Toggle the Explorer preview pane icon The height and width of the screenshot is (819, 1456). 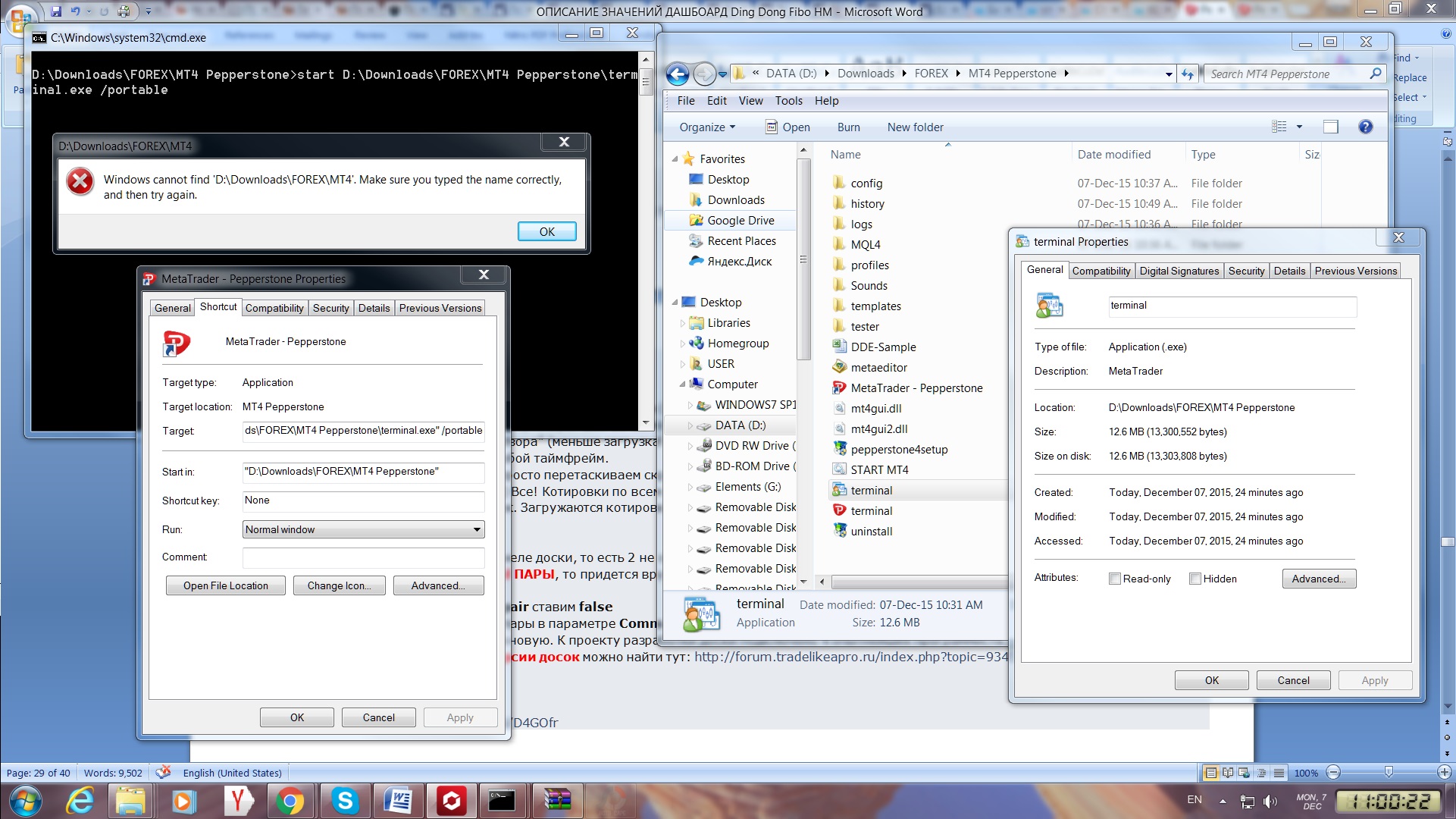pyautogui.click(x=1331, y=127)
